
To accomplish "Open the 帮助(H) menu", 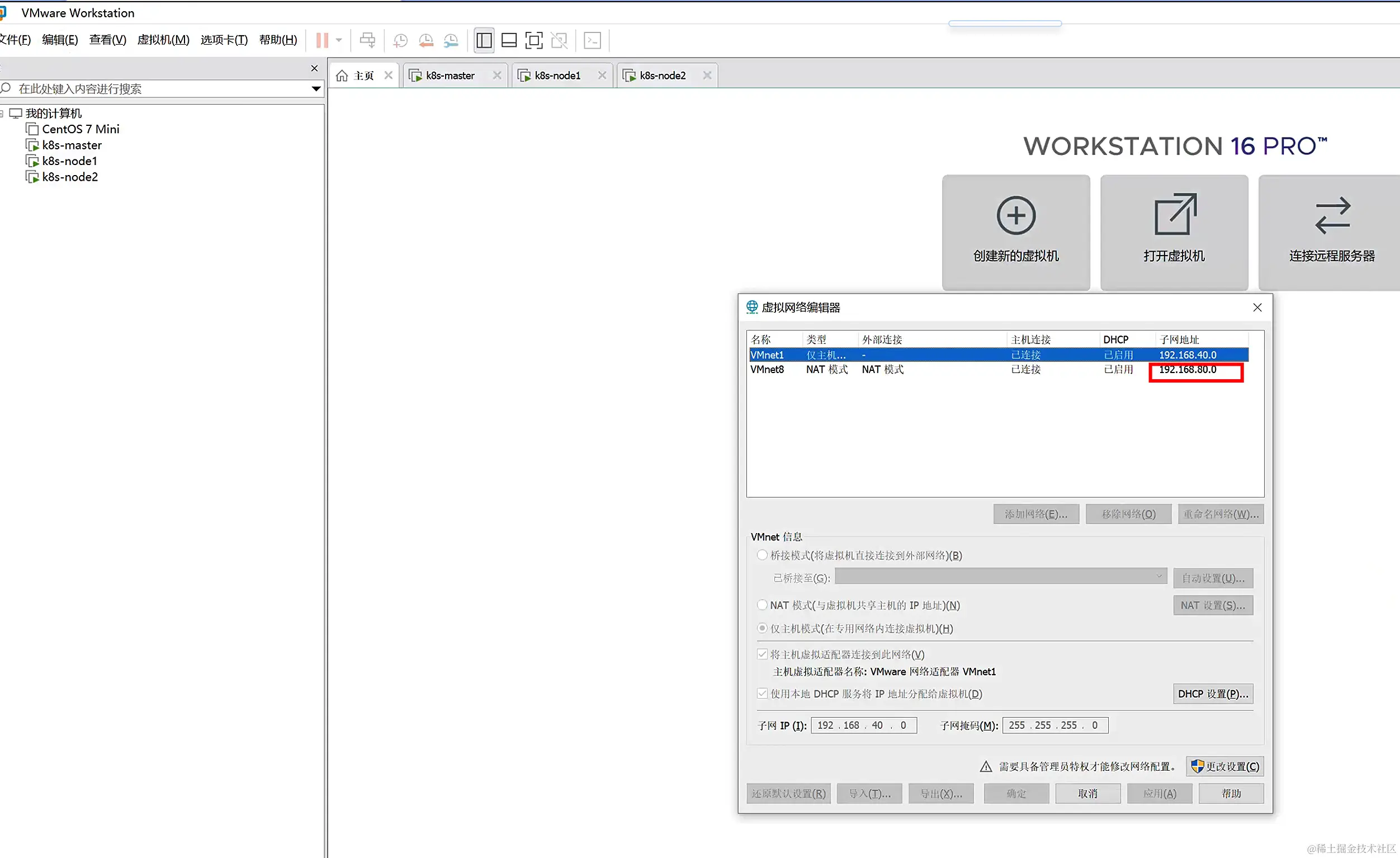I will click(x=278, y=40).
